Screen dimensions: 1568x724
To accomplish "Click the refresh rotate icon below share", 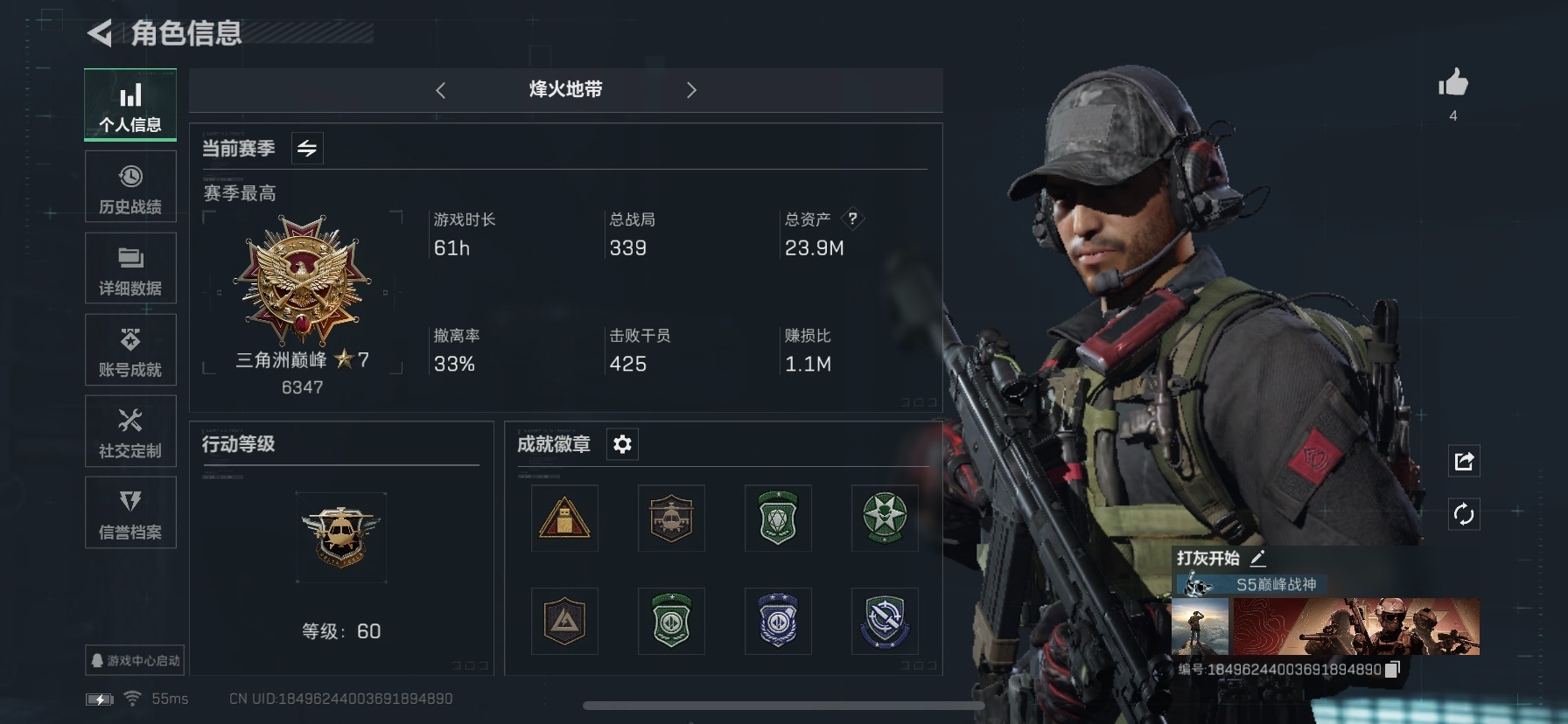I will [1464, 514].
